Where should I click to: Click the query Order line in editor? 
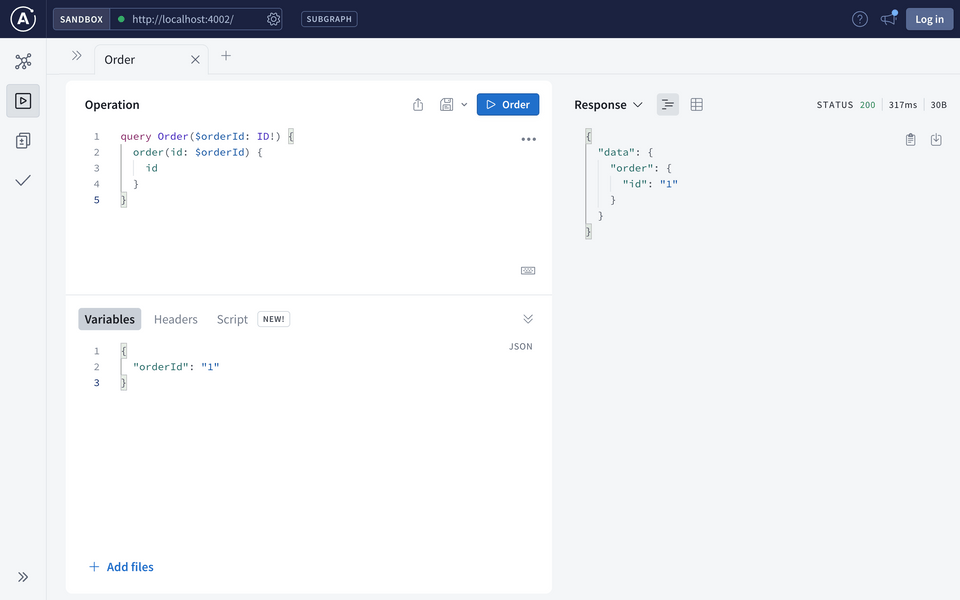click(207, 137)
